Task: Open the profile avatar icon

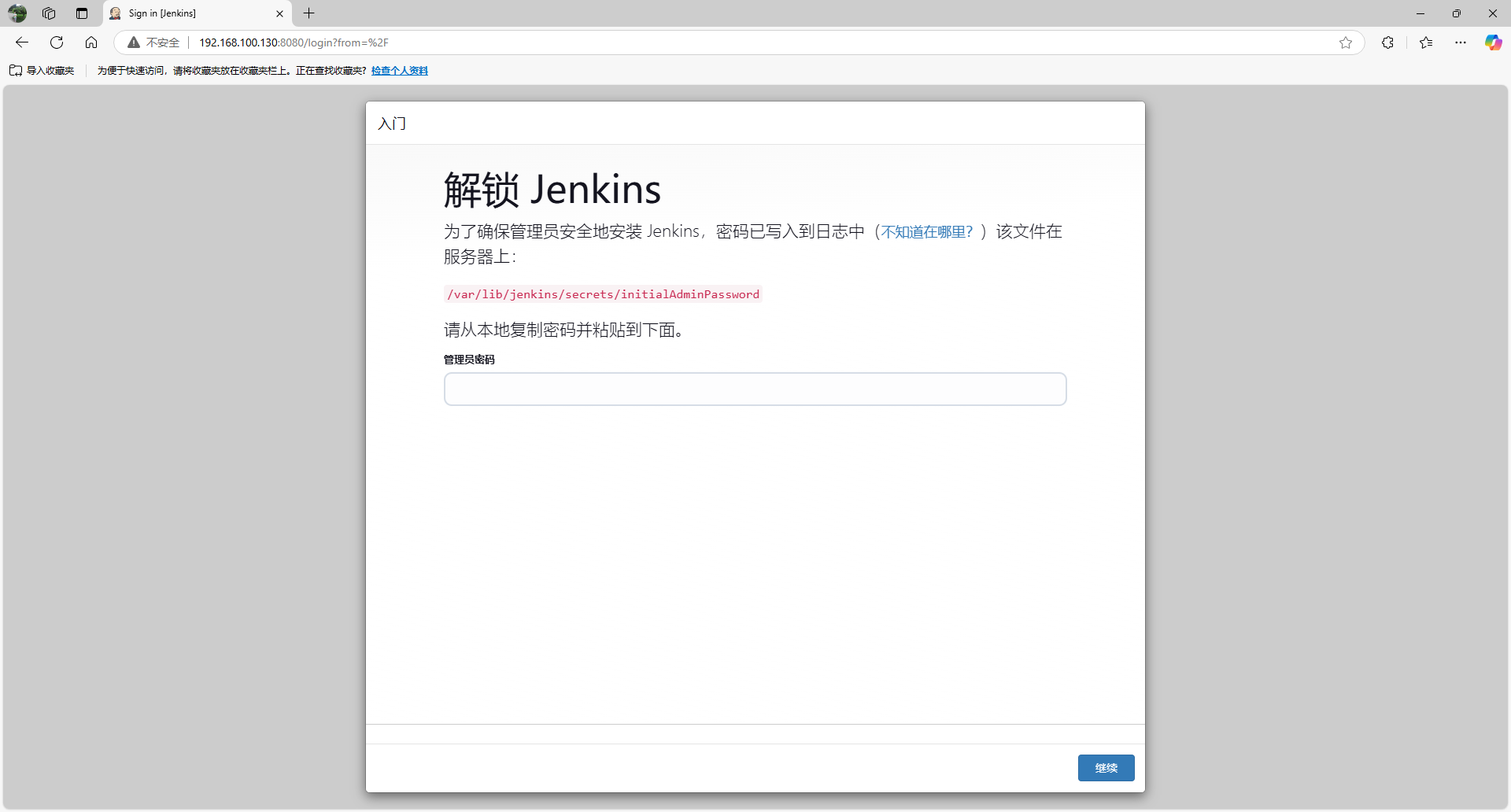Action: click(17, 13)
